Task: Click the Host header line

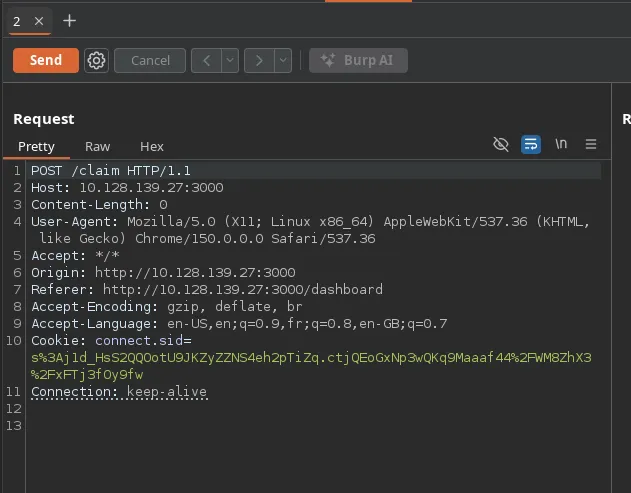Action: coord(127,188)
